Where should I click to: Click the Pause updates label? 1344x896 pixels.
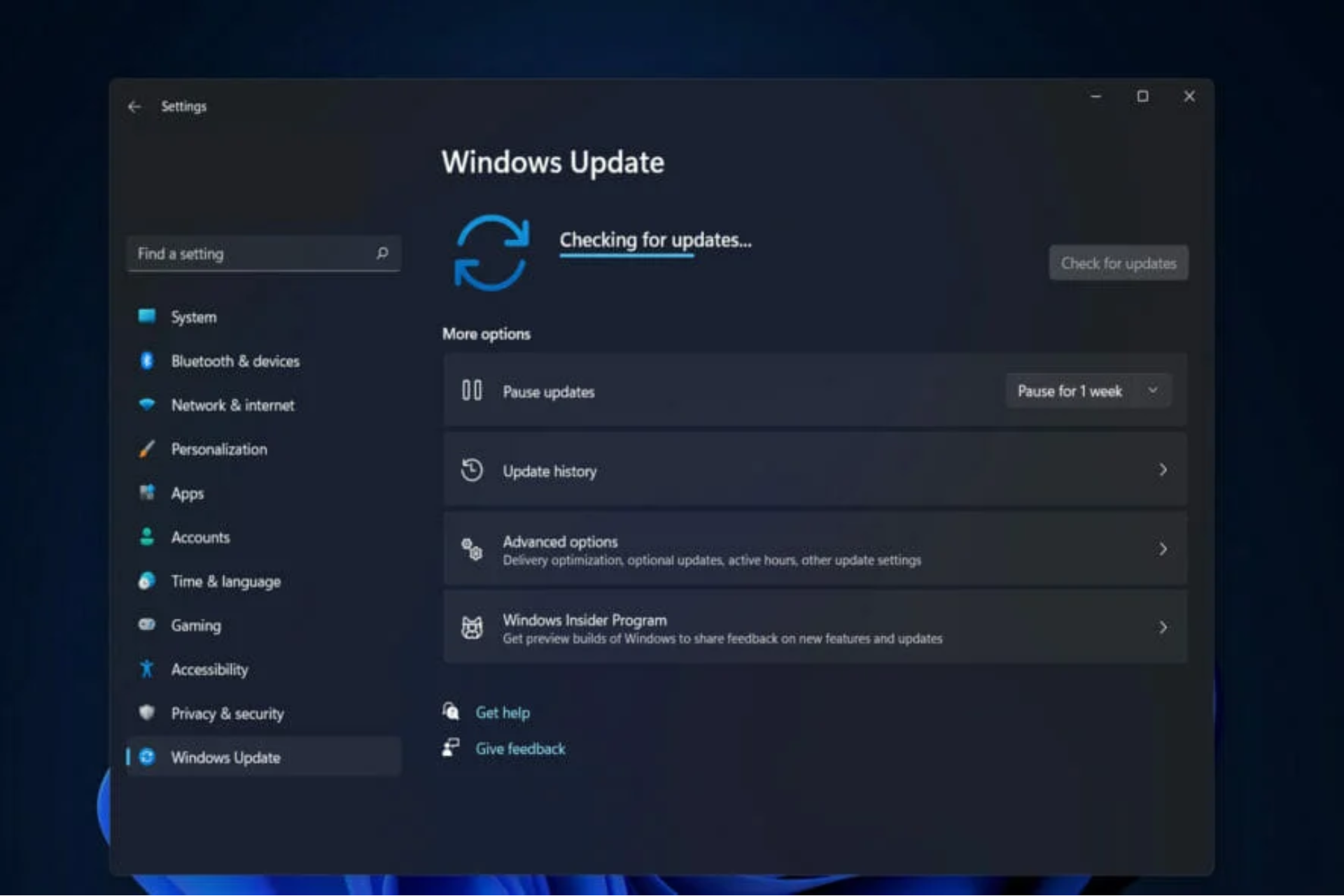tap(548, 392)
